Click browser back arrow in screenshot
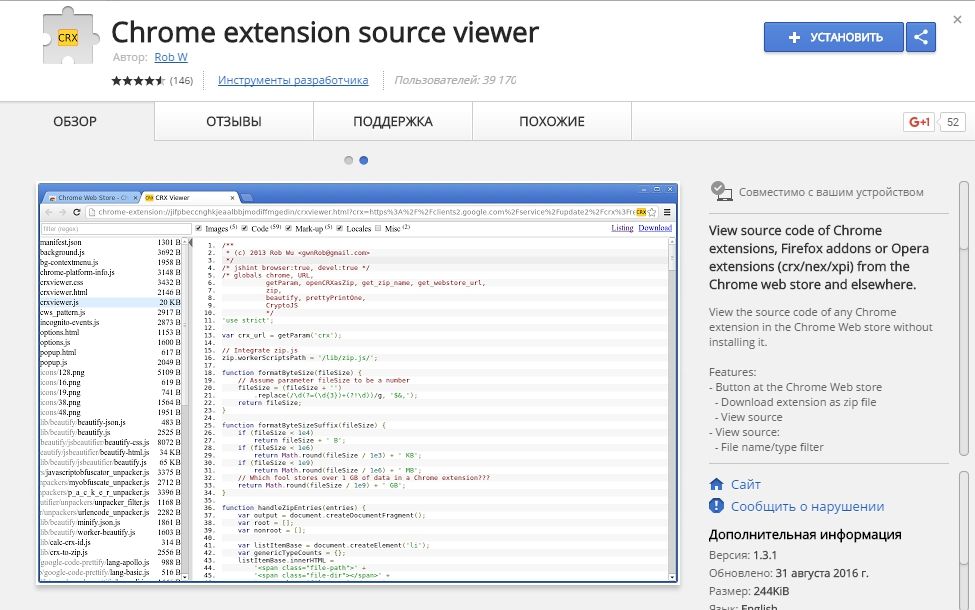 tap(49, 213)
